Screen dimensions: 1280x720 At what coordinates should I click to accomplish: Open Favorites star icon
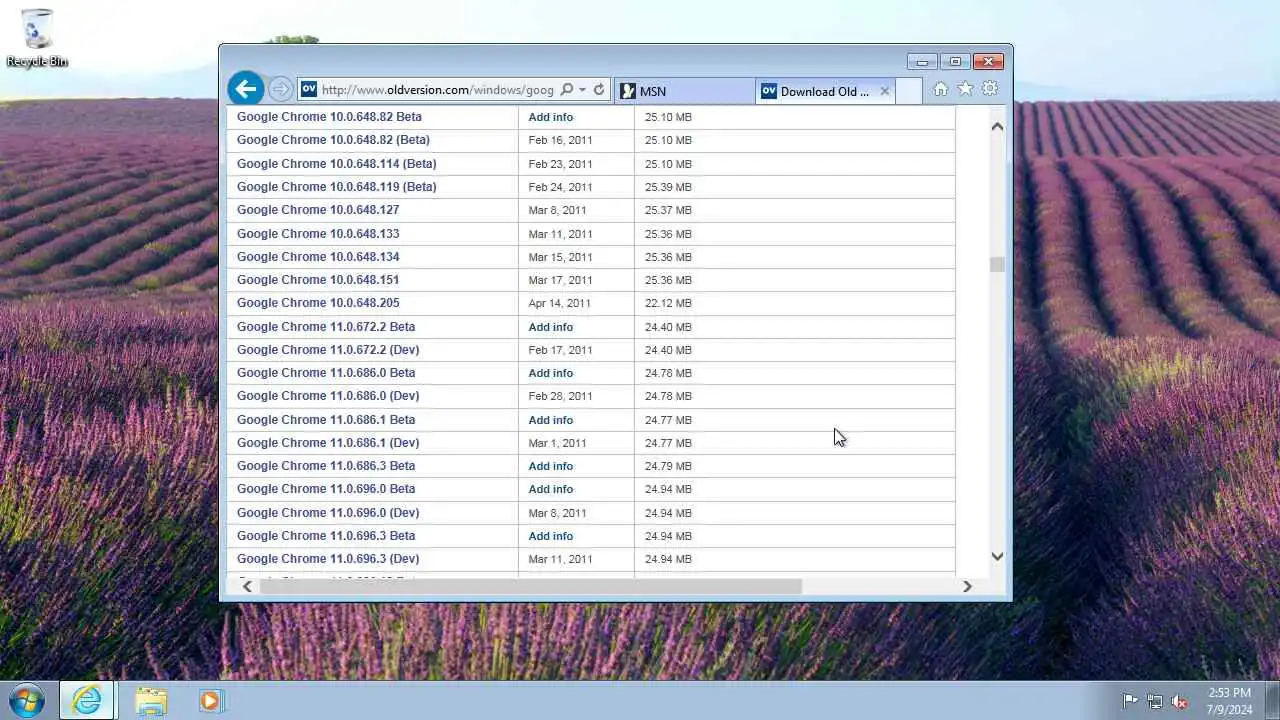point(965,89)
